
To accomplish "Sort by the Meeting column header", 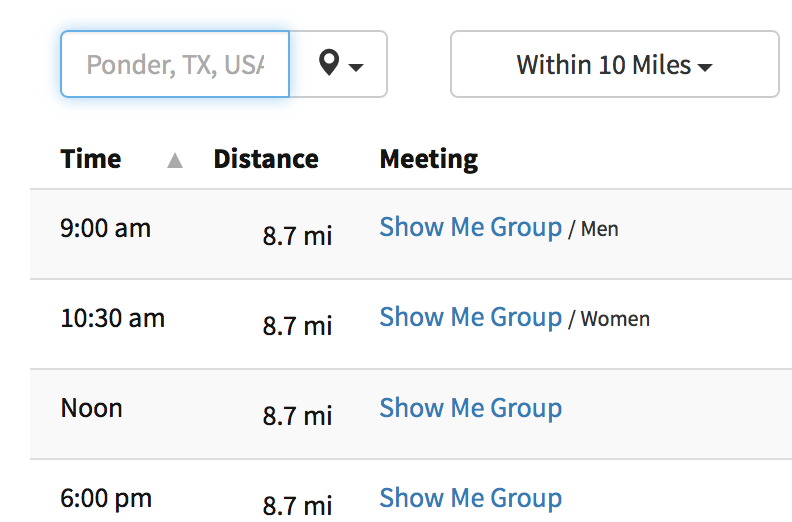I will coord(429,159).
